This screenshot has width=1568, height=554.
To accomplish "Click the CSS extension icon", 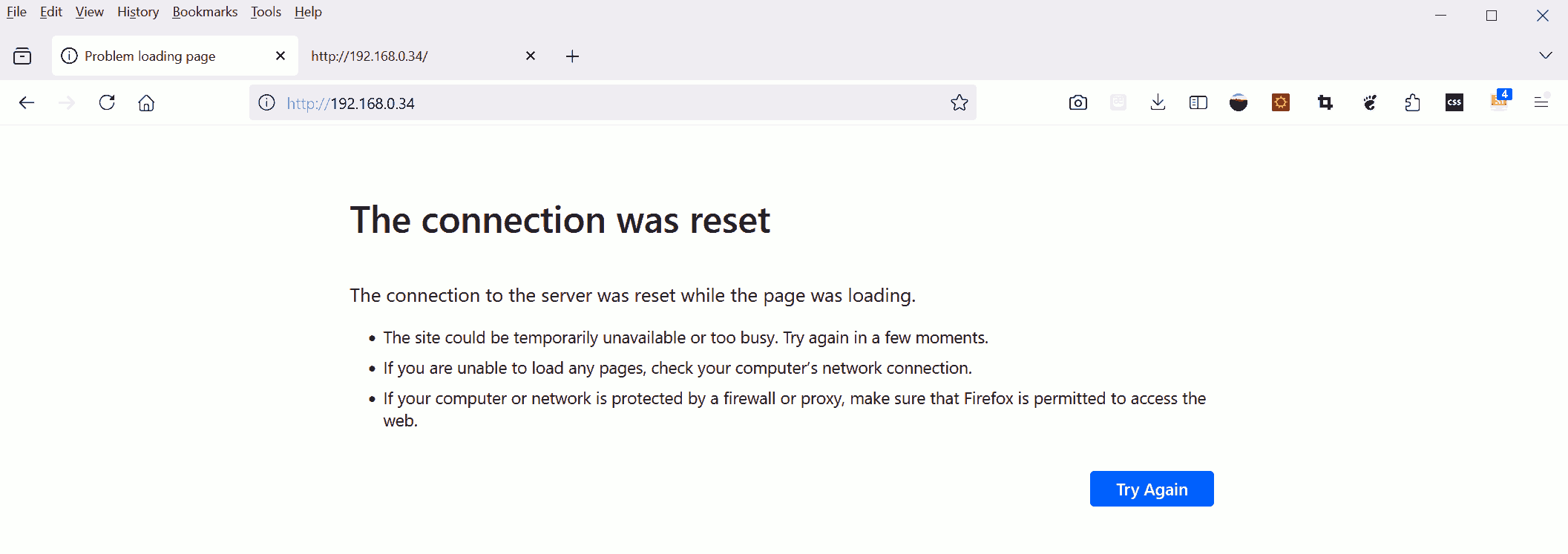I will [1454, 102].
